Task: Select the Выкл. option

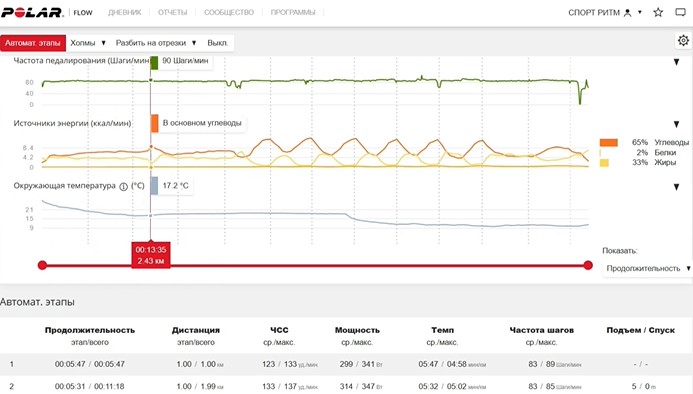Action: tap(217, 43)
